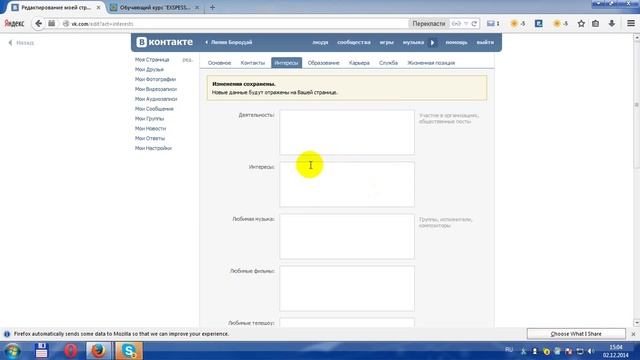Image resolution: width=640 pixels, height=360 pixels.
Task: Click the Firefox taskbar icon
Action: click(98, 351)
